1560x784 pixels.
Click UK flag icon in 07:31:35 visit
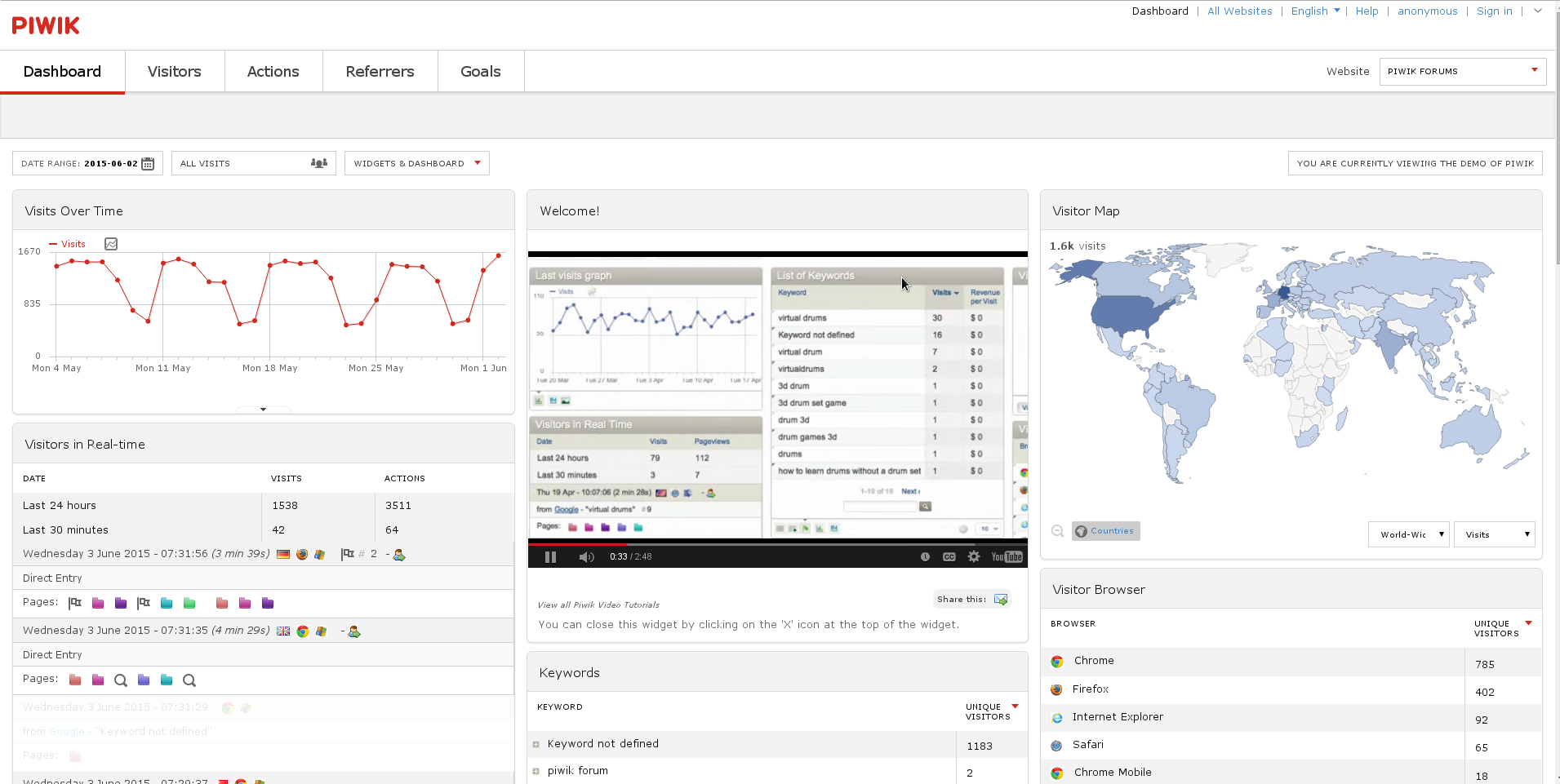pyautogui.click(x=283, y=631)
